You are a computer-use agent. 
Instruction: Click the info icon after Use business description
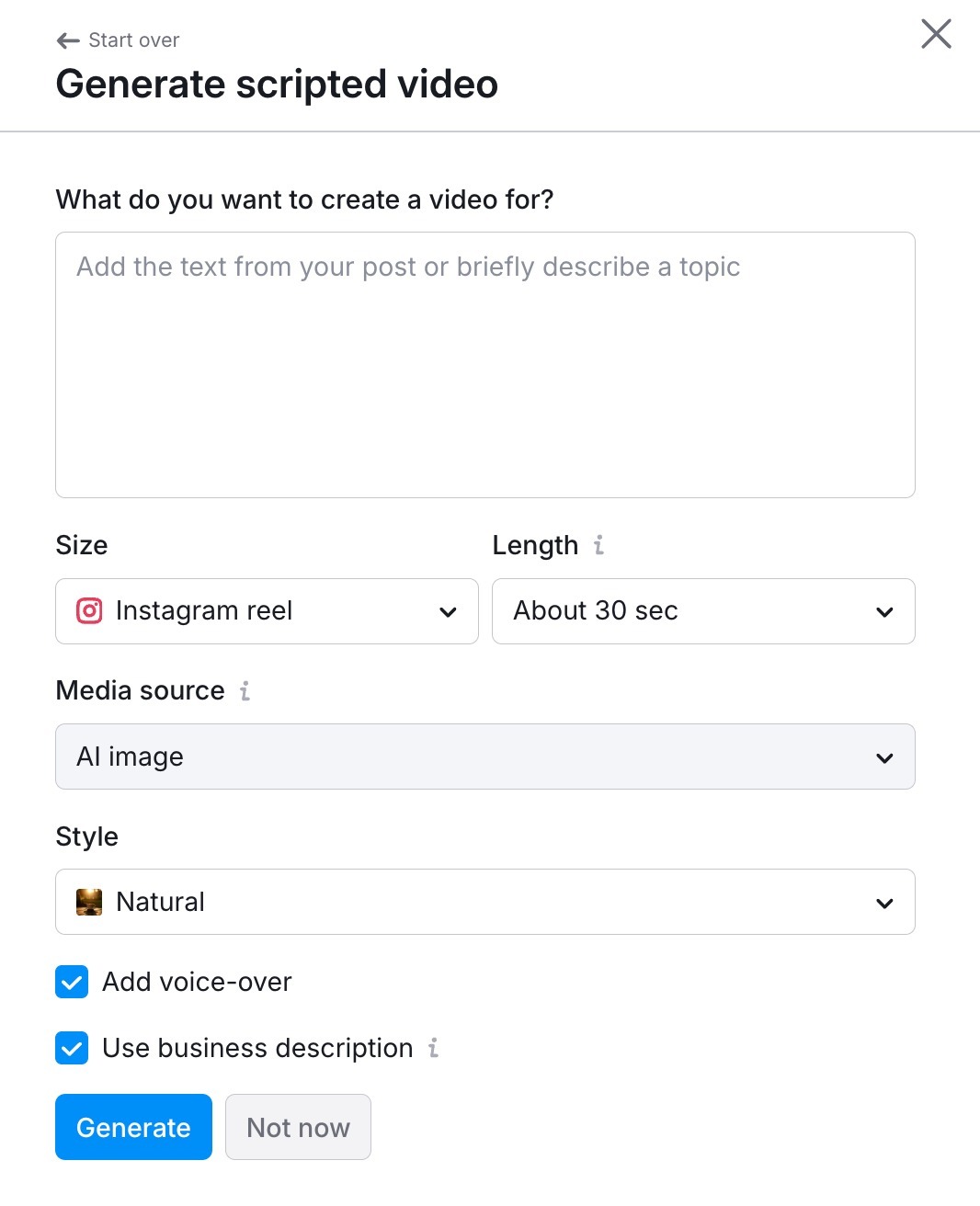(x=433, y=1049)
